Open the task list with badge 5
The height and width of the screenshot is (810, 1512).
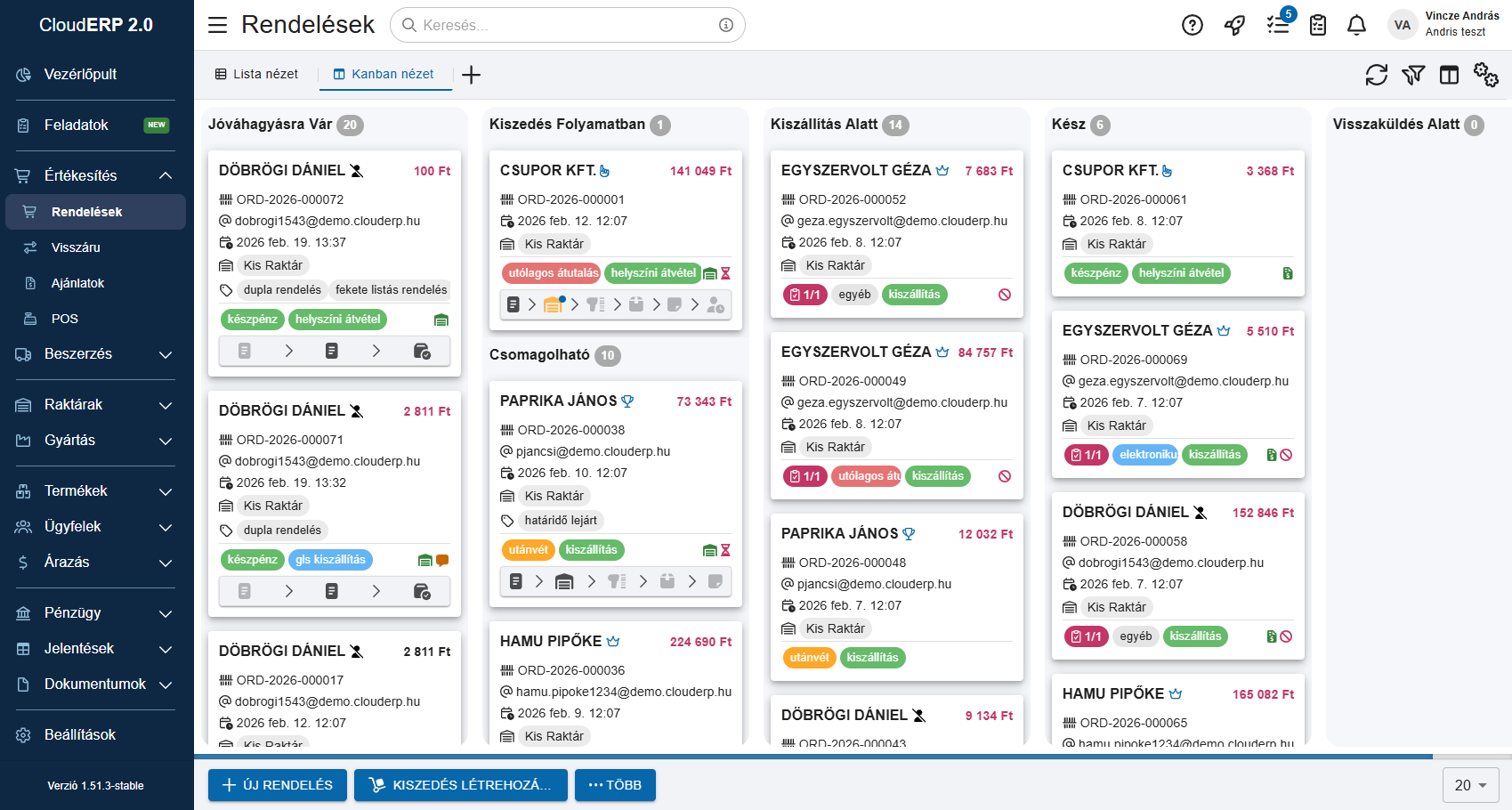pos(1278,25)
